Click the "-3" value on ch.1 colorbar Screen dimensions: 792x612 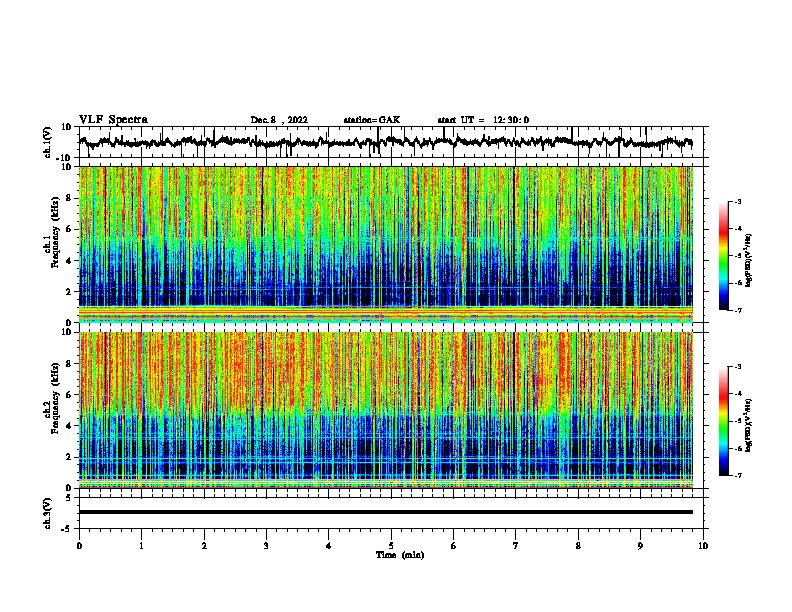736,201
